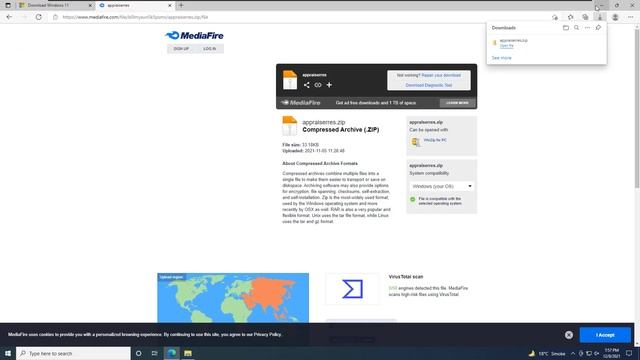Share the appraiserres file
Screen dimensions: 640x360
click(307, 85)
